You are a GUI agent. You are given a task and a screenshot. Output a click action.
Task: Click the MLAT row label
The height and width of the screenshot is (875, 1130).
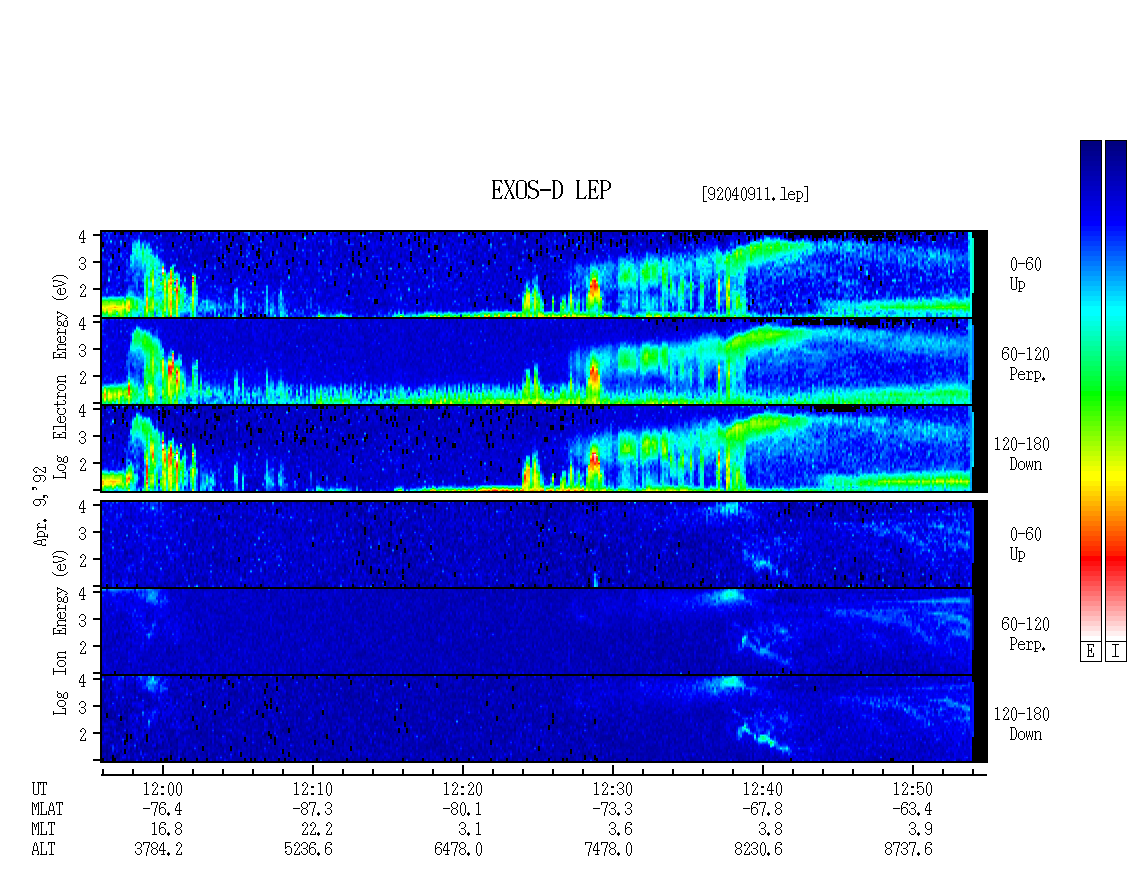click(47, 809)
